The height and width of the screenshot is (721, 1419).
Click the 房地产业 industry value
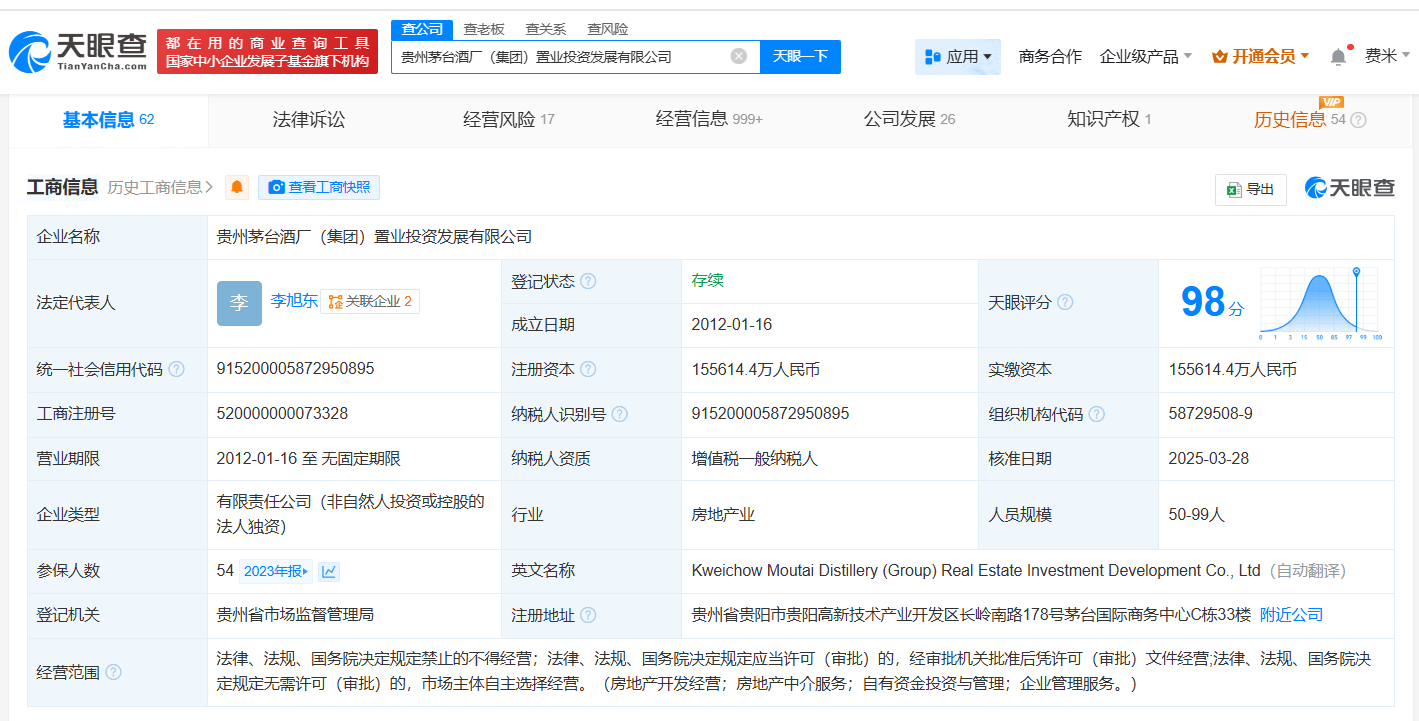pos(723,515)
